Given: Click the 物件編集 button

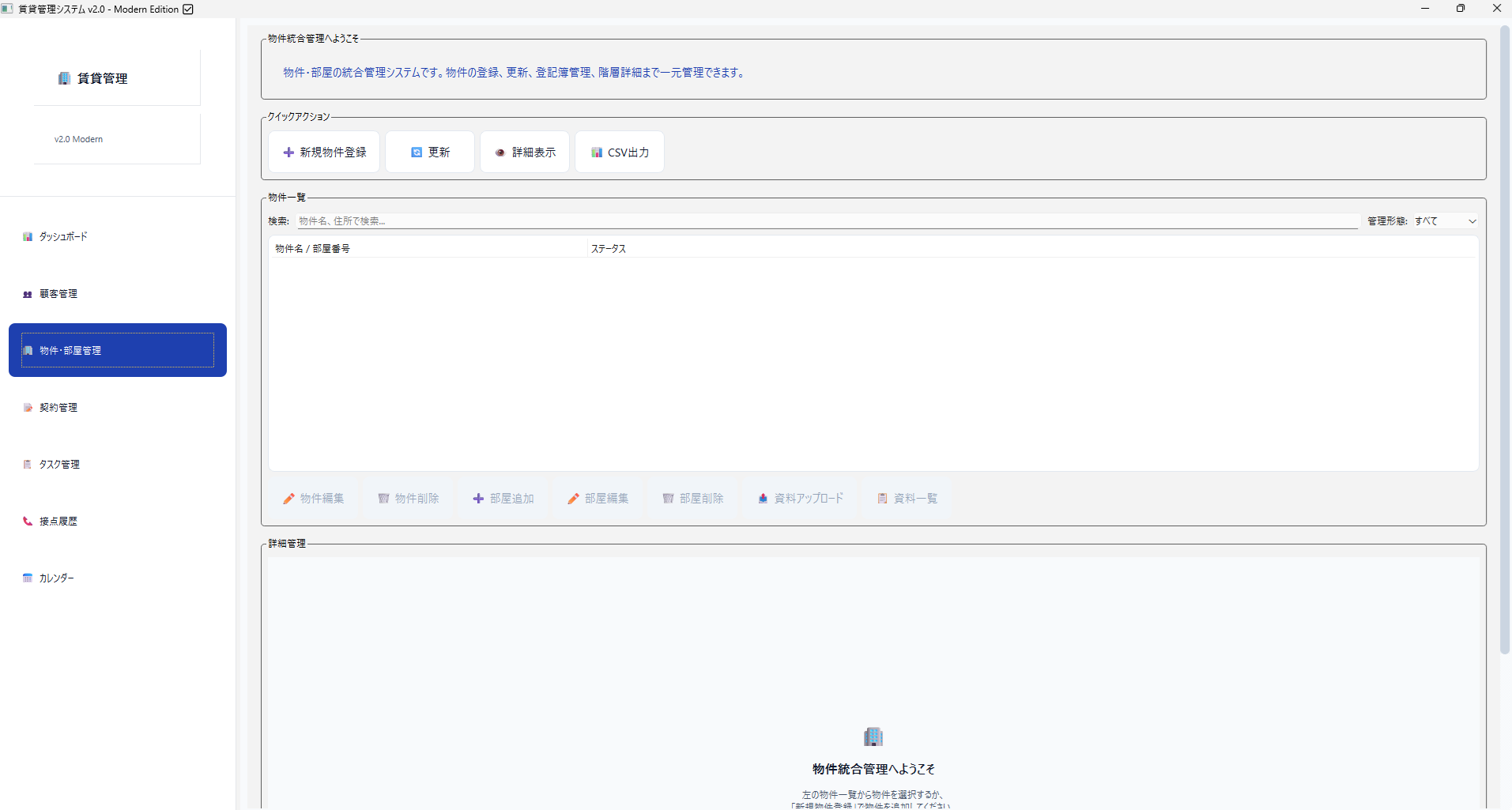Looking at the screenshot, I should click(x=314, y=499).
